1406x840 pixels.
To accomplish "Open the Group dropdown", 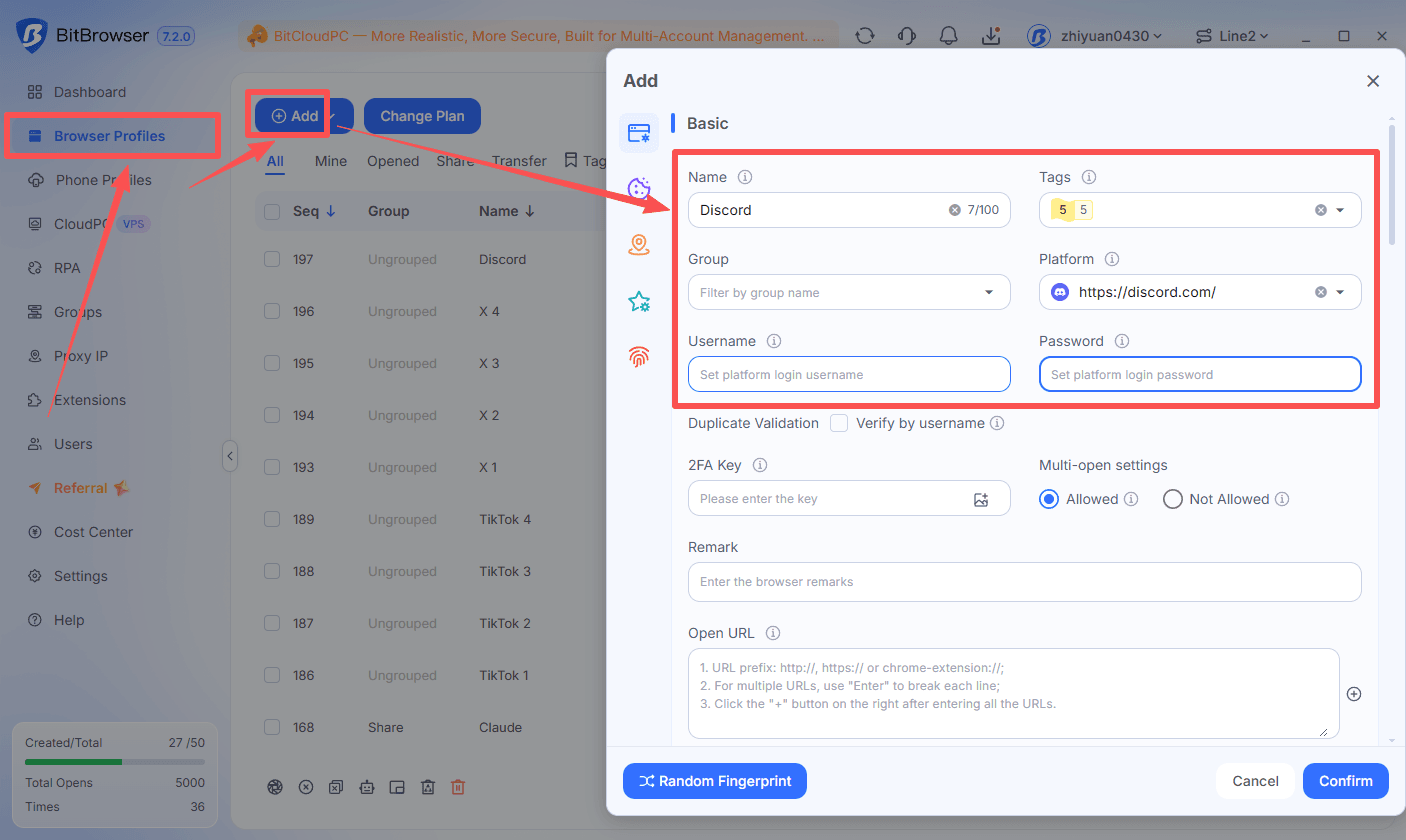I will click(x=849, y=292).
